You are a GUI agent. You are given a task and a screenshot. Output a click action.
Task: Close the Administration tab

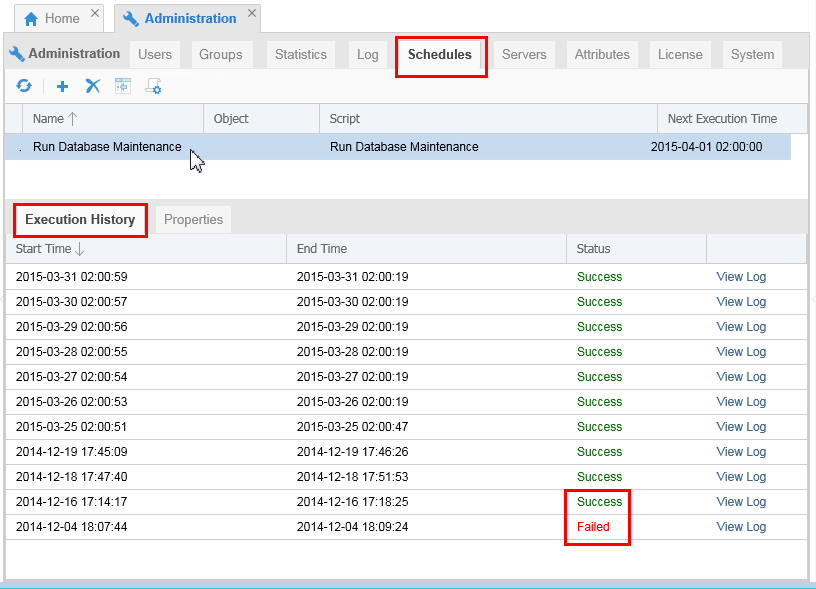tap(252, 14)
